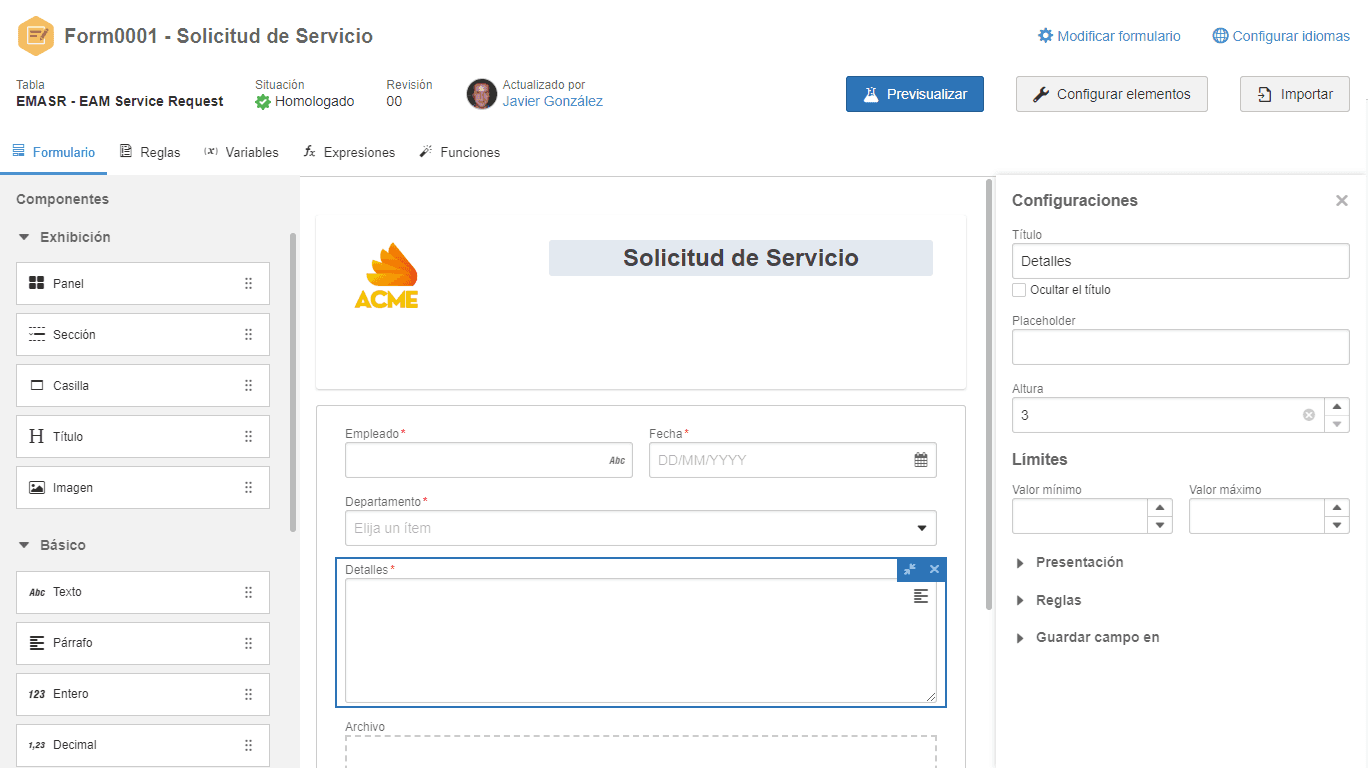Decrease the Valor mínimo

click(x=1160, y=525)
